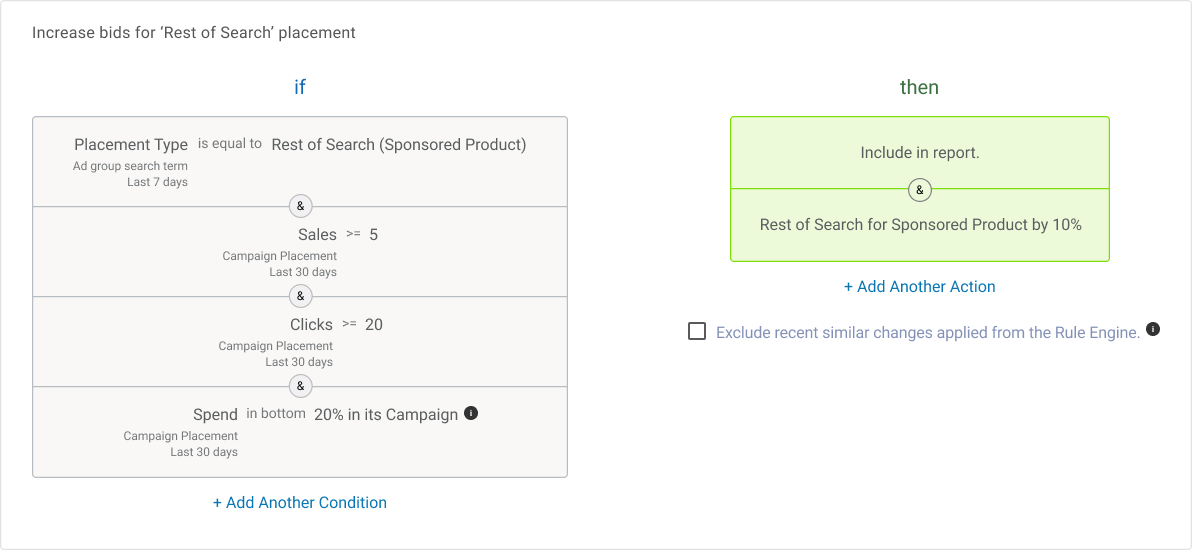Click the info icon next to Spend condition
The width and height of the screenshot is (1192, 550).
[471, 414]
